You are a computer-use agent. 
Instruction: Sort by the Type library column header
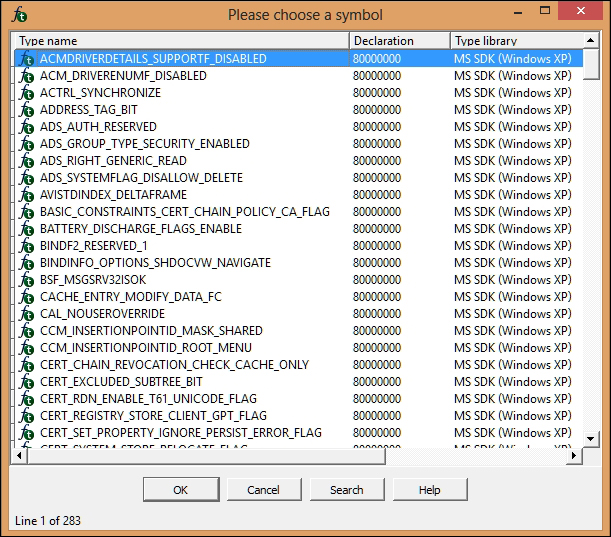pyautogui.click(x=517, y=41)
